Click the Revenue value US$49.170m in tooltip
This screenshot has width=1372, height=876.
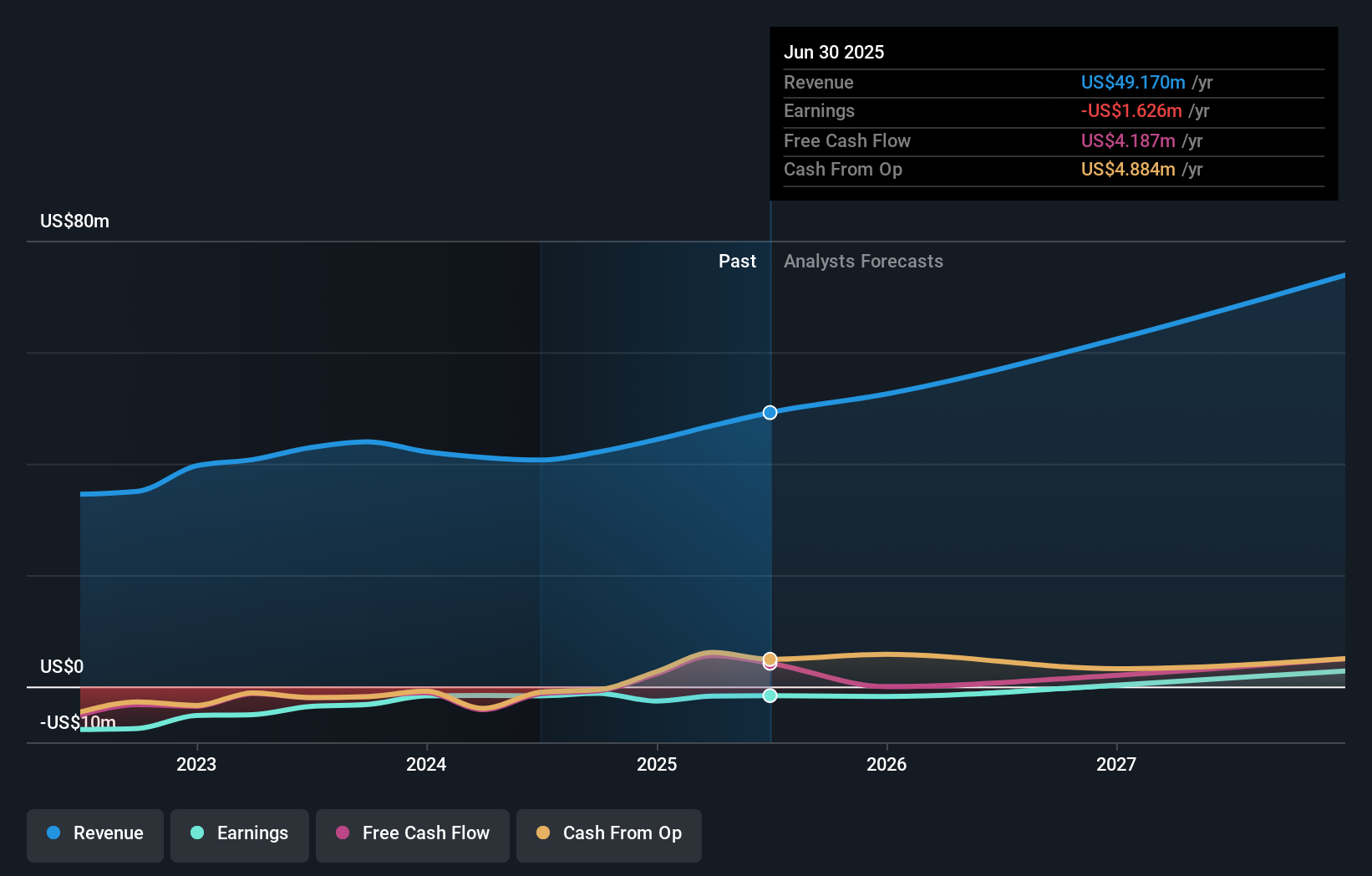1134,82
